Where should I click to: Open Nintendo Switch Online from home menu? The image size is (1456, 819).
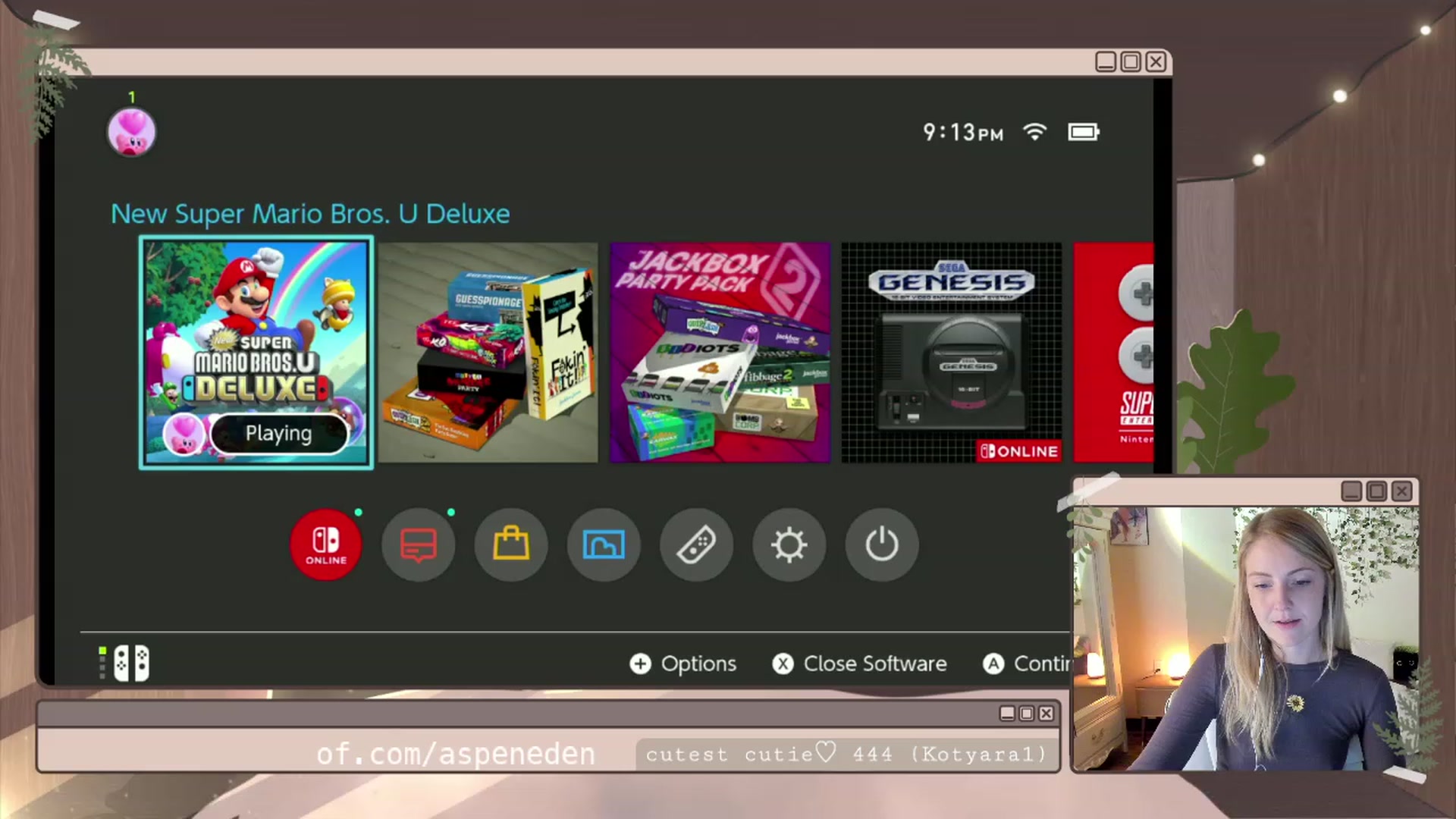pyautogui.click(x=326, y=544)
